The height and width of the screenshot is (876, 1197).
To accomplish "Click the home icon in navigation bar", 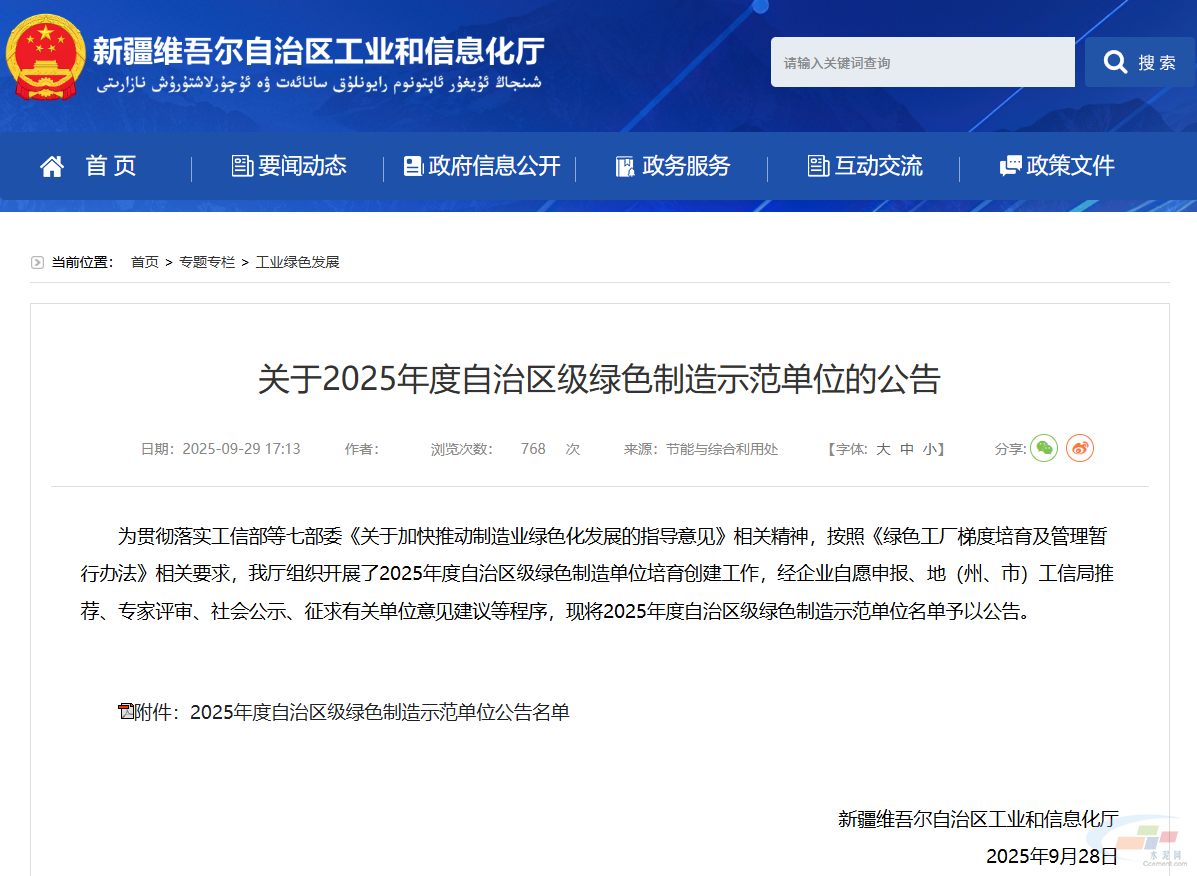I will coord(52,166).
